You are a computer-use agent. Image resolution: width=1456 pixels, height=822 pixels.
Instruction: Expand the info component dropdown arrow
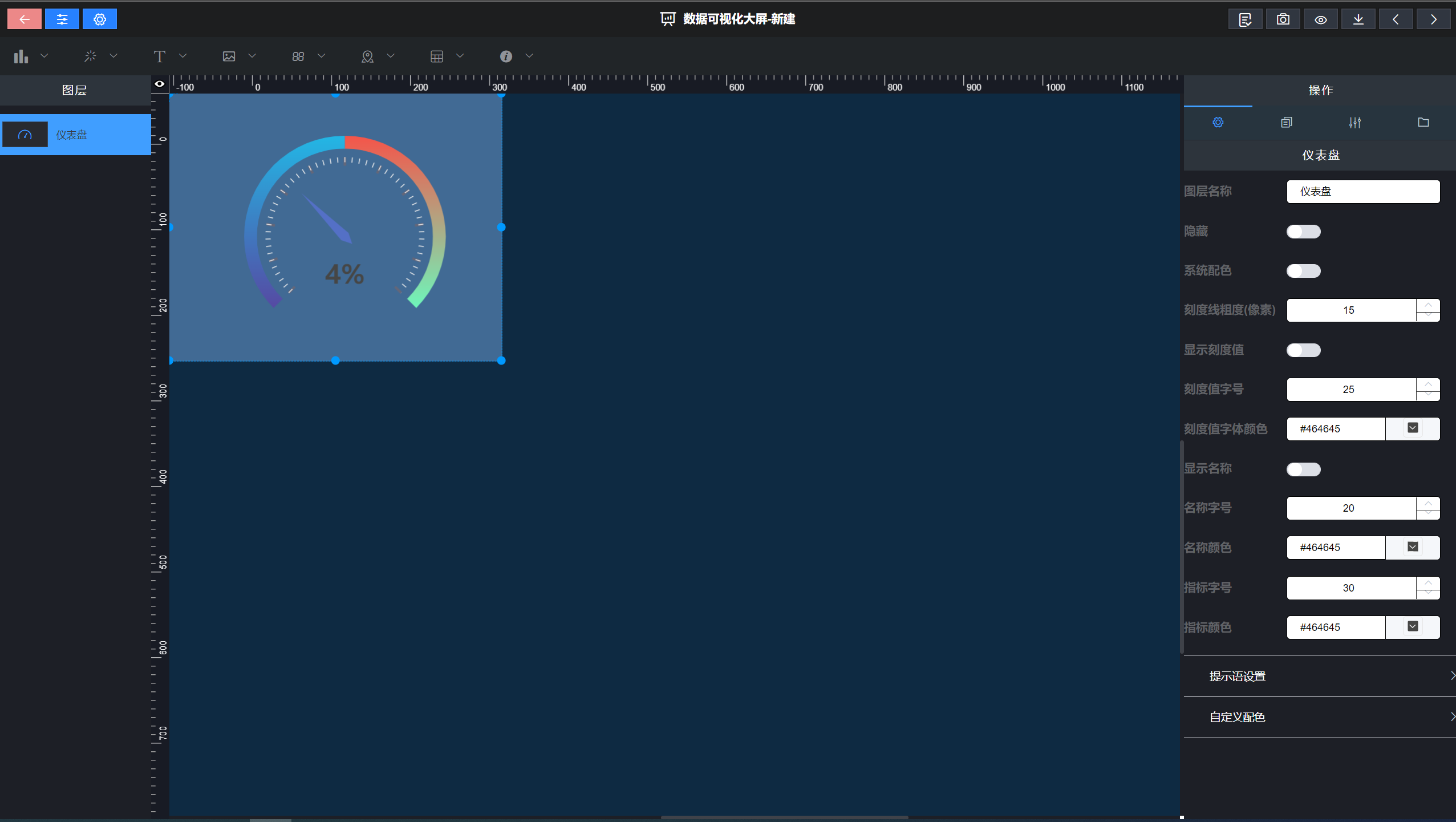[x=529, y=55]
